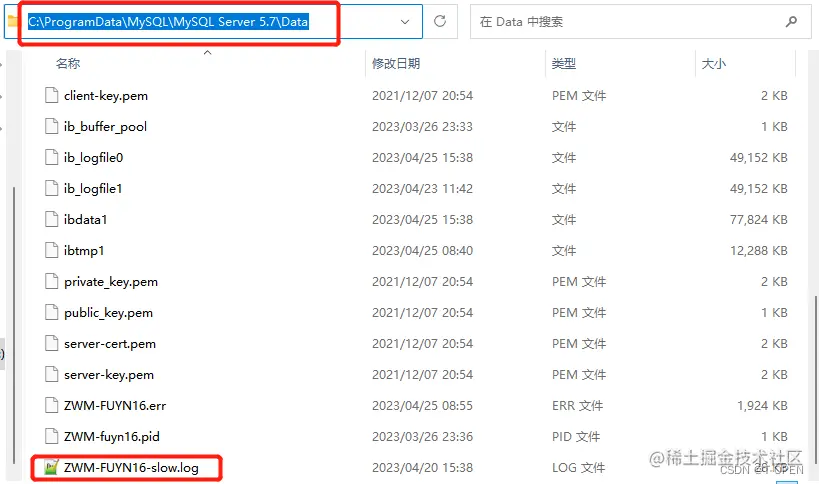Select file name client-key.pem
This screenshot has width=819, height=484.
106,96
